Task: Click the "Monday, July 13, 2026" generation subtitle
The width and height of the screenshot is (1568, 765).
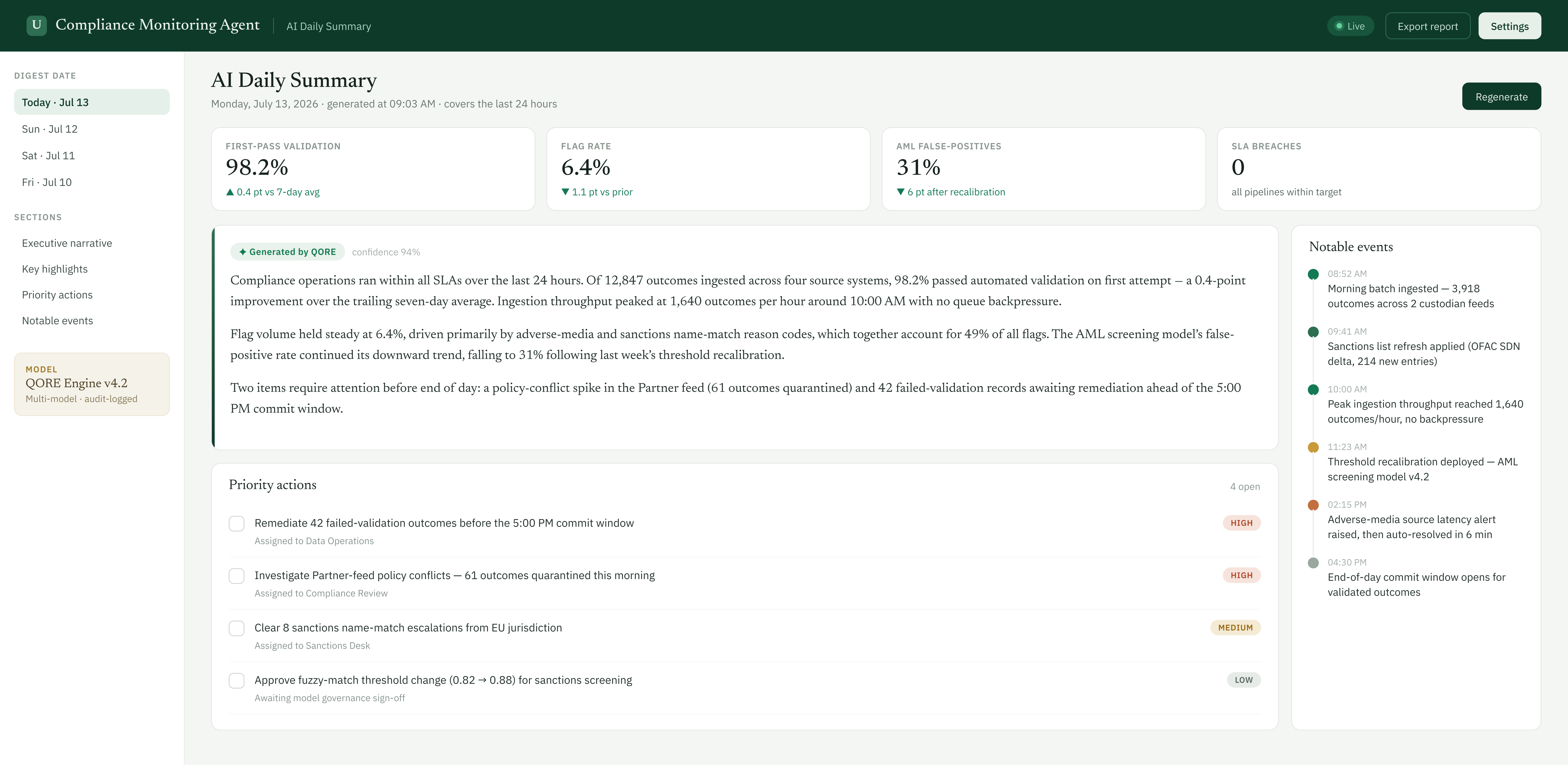Action: coord(384,104)
